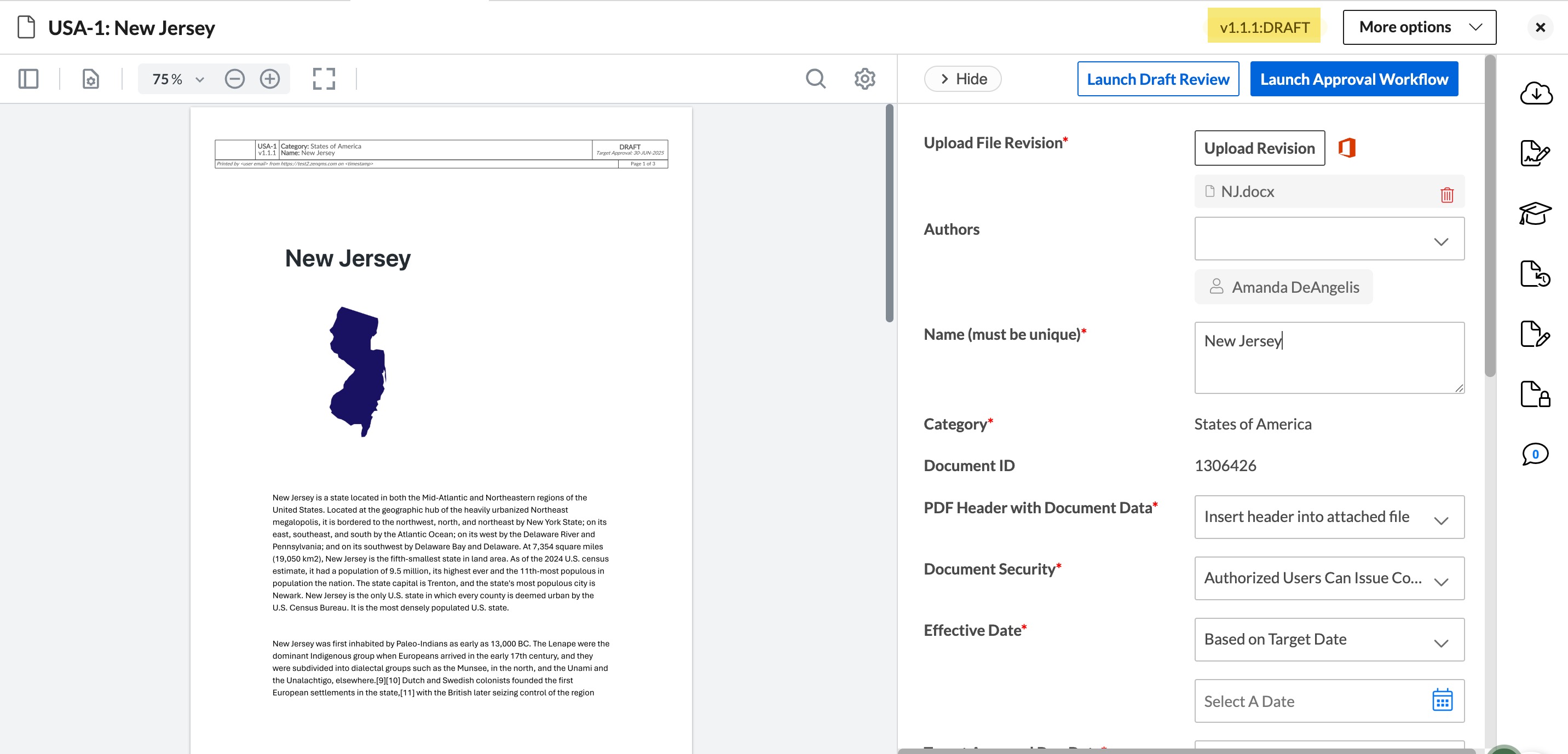Enter full screen viewer mode
The image size is (1568, 754).
click(x=324, y=79)
